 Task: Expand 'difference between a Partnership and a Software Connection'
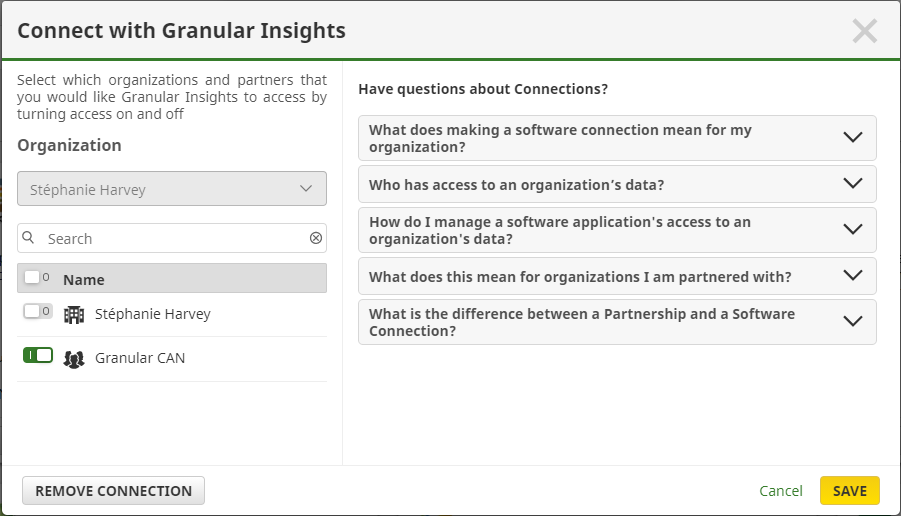click(617, 322)
